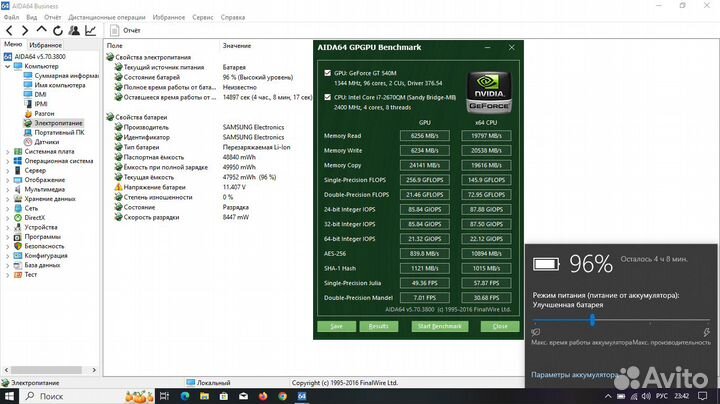The image size is (720, 404).
Task: Click the volume icon in system tray
Action: [646, 396]
